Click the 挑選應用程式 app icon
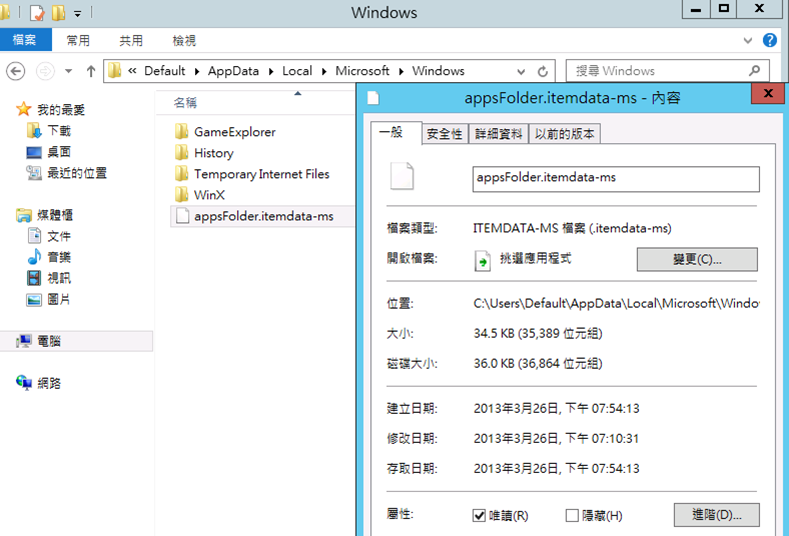789x536 pixels. tap(482, 260)
